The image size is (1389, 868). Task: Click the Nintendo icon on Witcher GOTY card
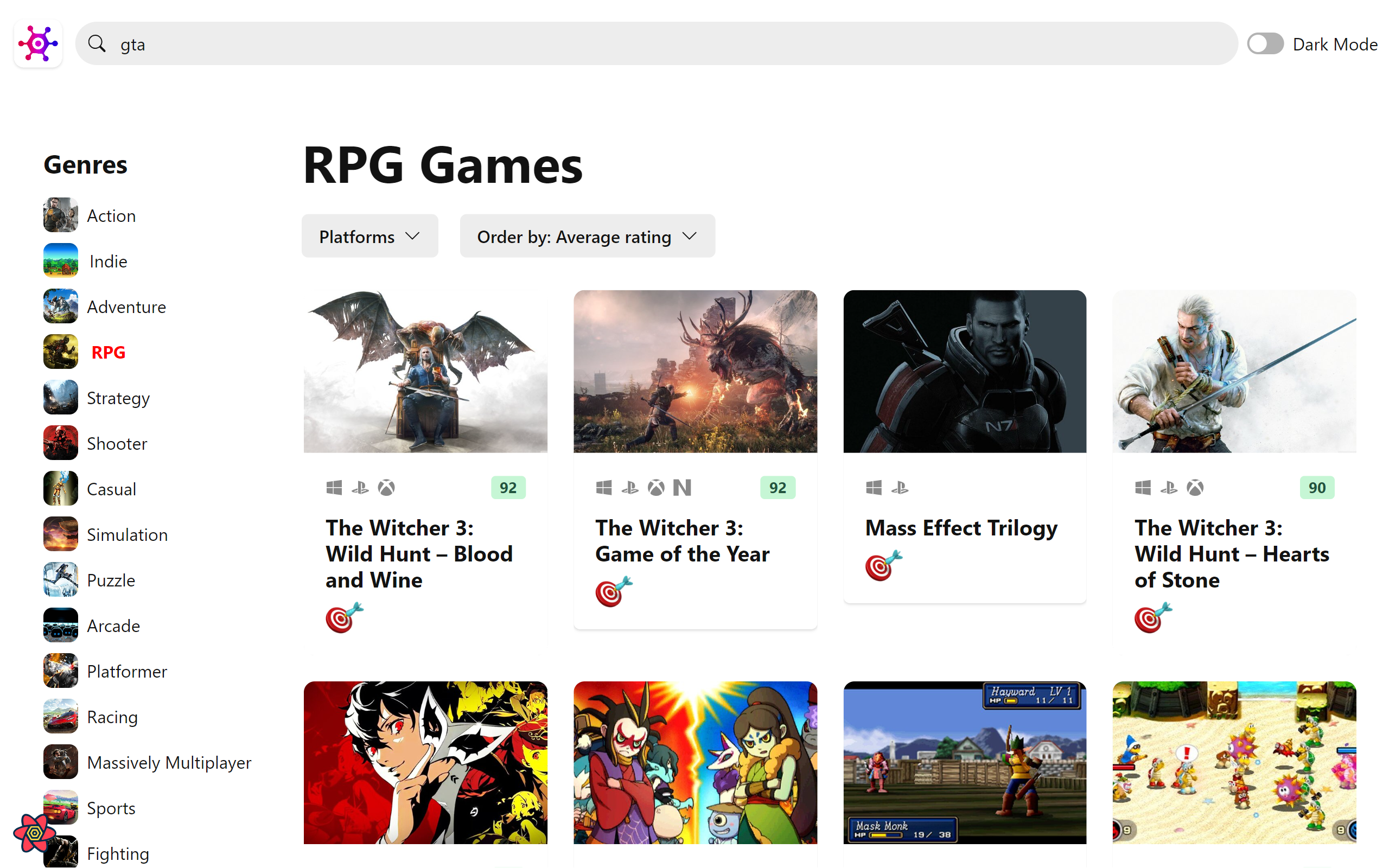coord(682,488)
